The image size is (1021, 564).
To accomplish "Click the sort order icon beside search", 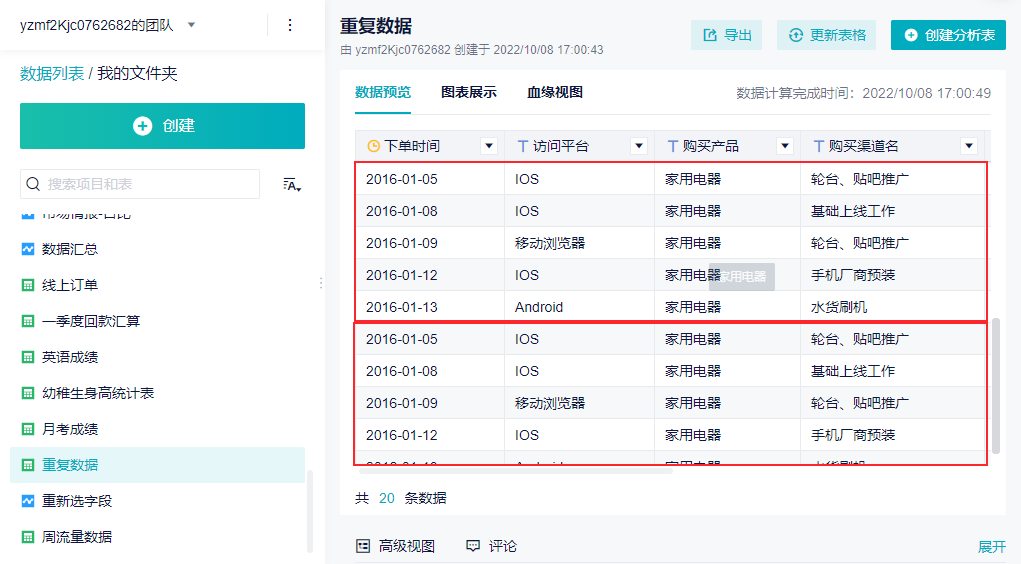I will click(292, 184).
